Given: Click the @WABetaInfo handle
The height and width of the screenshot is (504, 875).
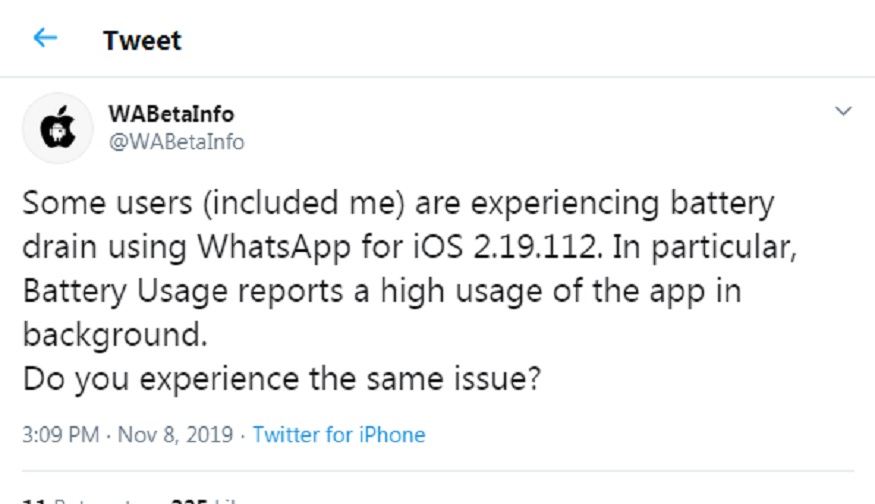Looking at the screenshot, I should click(x=176, y=142).
